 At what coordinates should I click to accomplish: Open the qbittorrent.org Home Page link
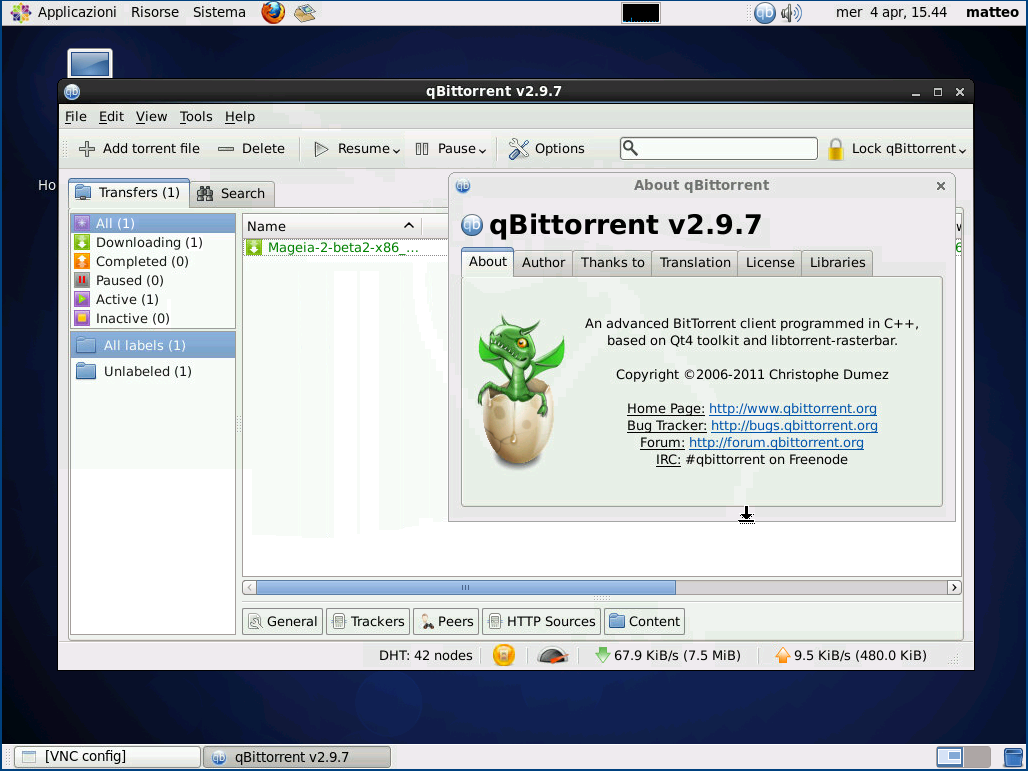coord(792,409)
